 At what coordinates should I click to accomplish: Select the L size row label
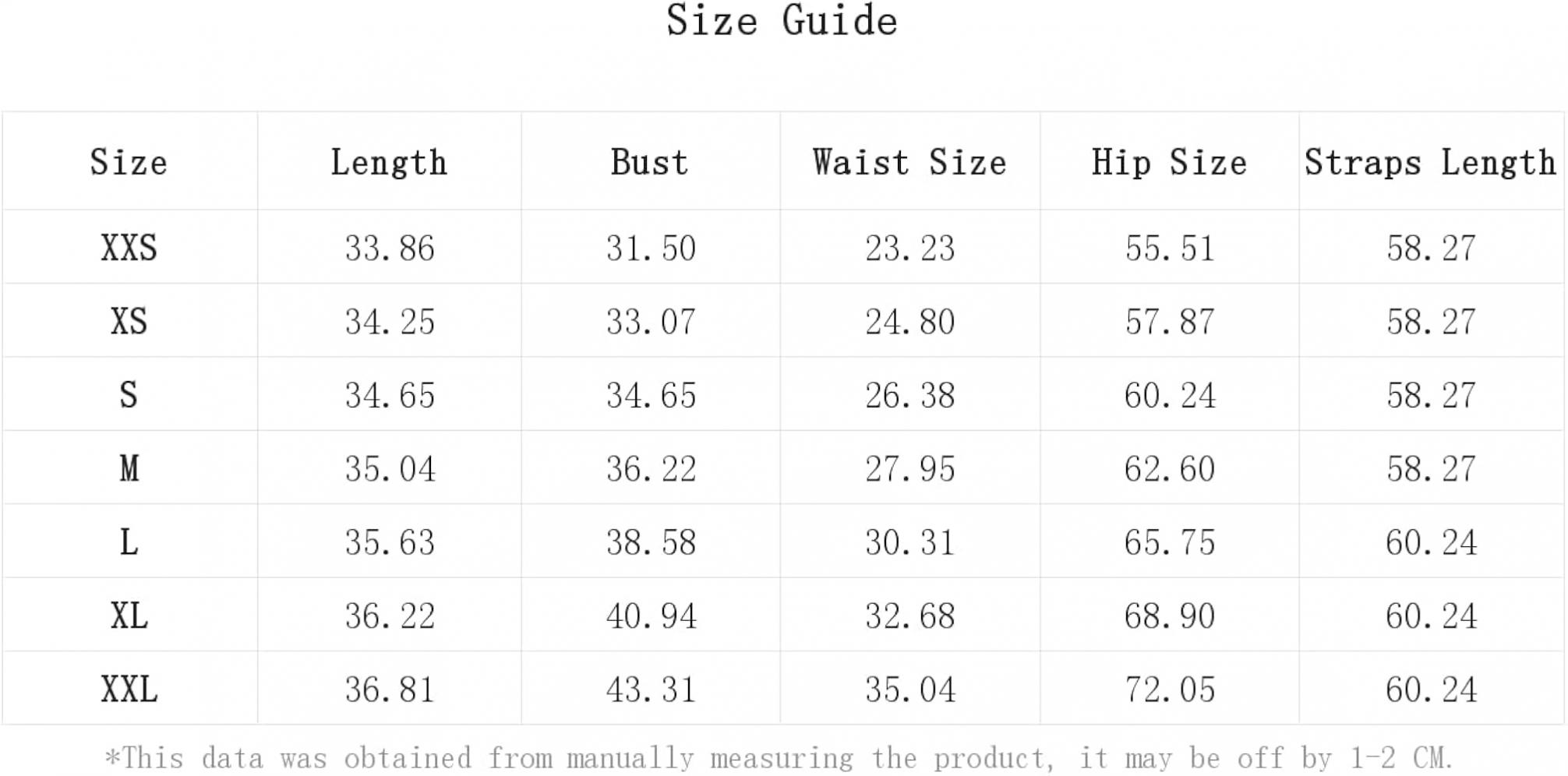129,541
